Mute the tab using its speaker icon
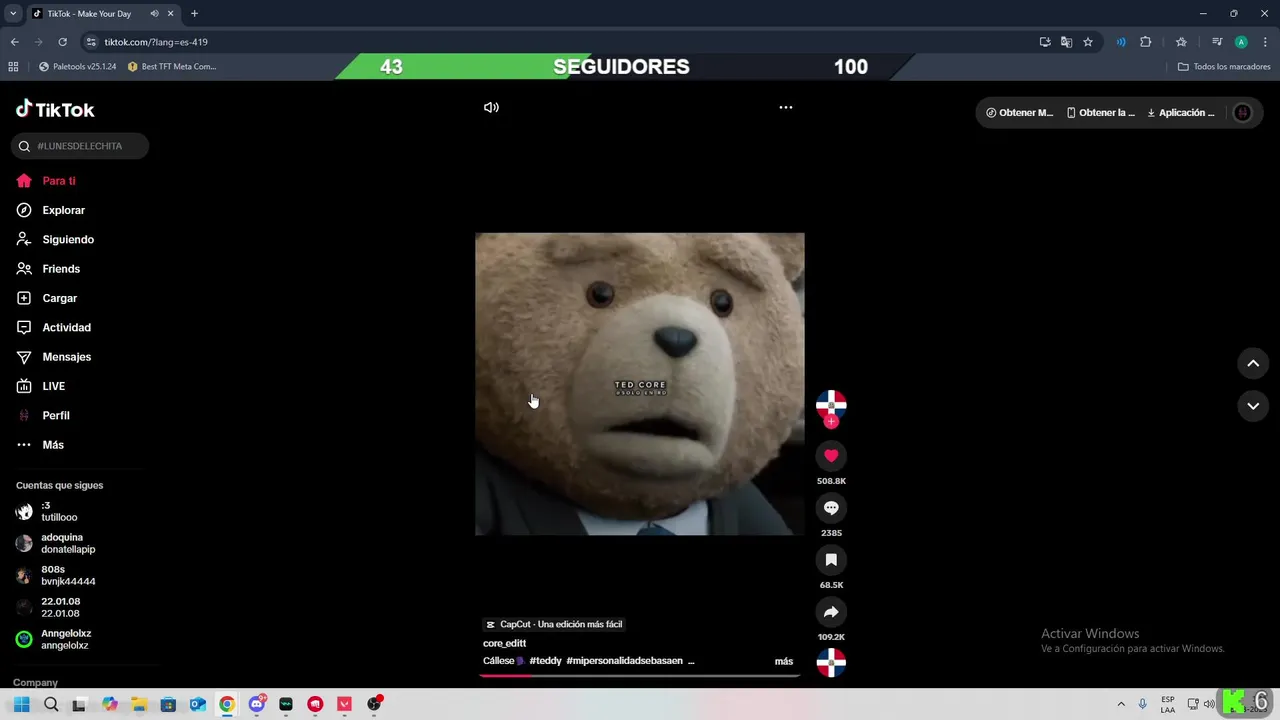This screenshot has width=1280, height=720. [x=154, y=14]
